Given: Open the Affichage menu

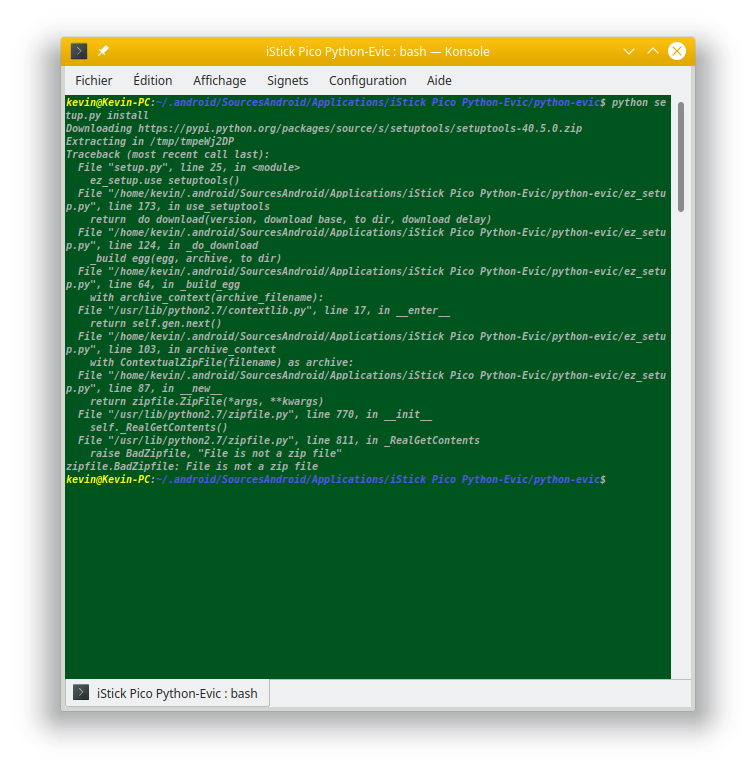Looking at the screenshot, I should pyautogui.click(x=220, y=80).
